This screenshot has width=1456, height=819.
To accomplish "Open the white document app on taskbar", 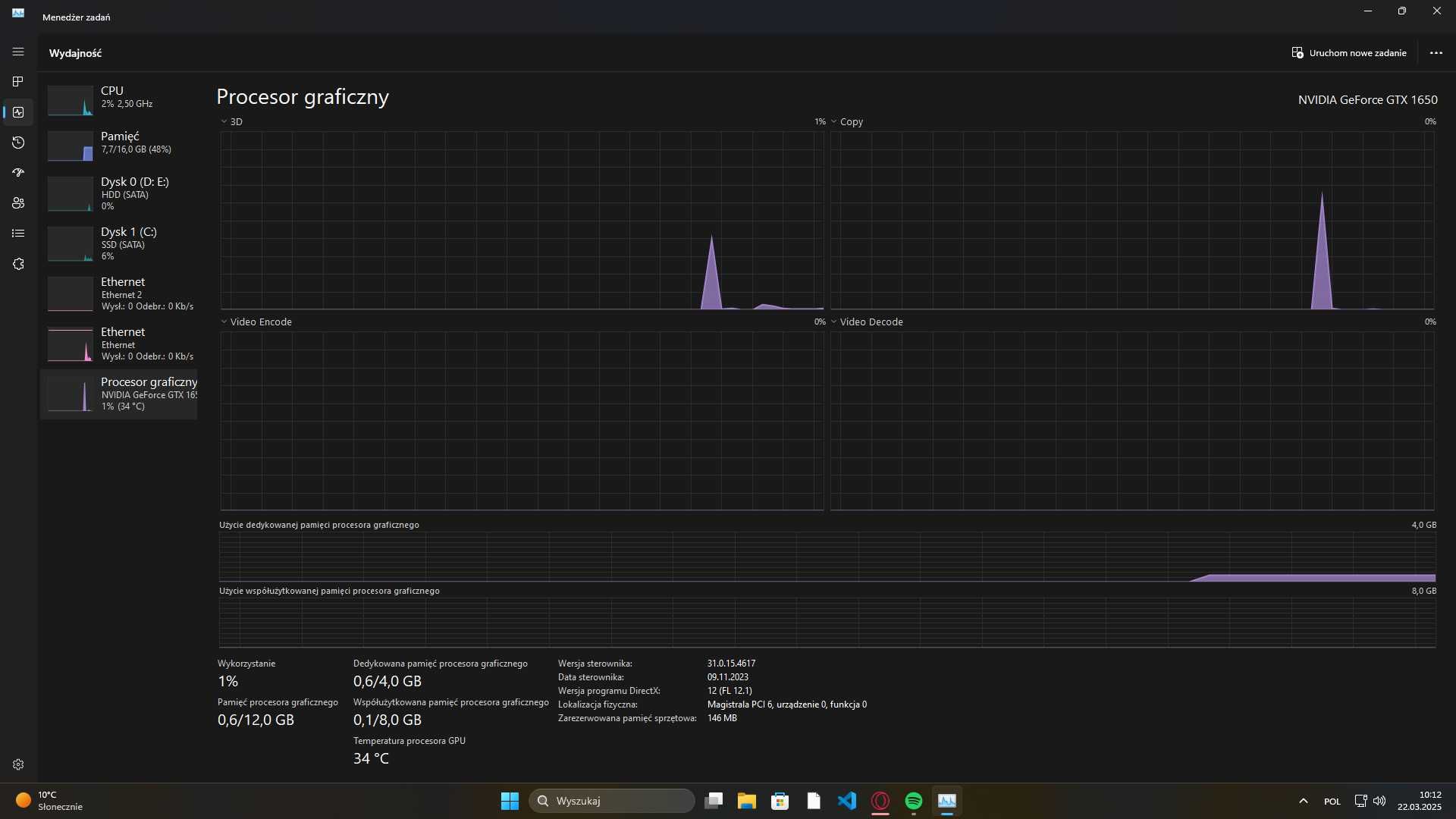I will coord(814,801).
